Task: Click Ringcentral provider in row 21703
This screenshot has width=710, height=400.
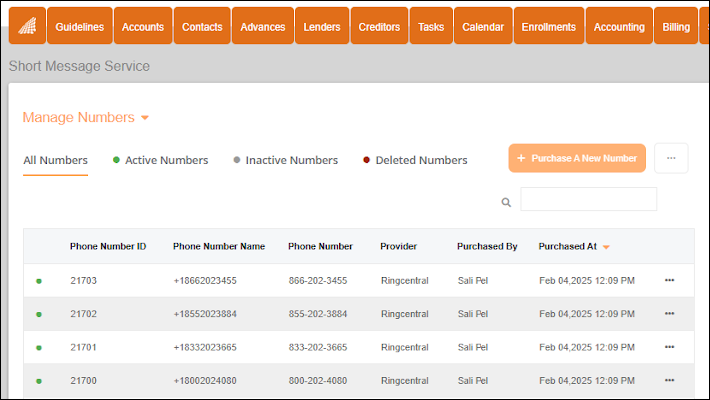Action: point(404,280)
